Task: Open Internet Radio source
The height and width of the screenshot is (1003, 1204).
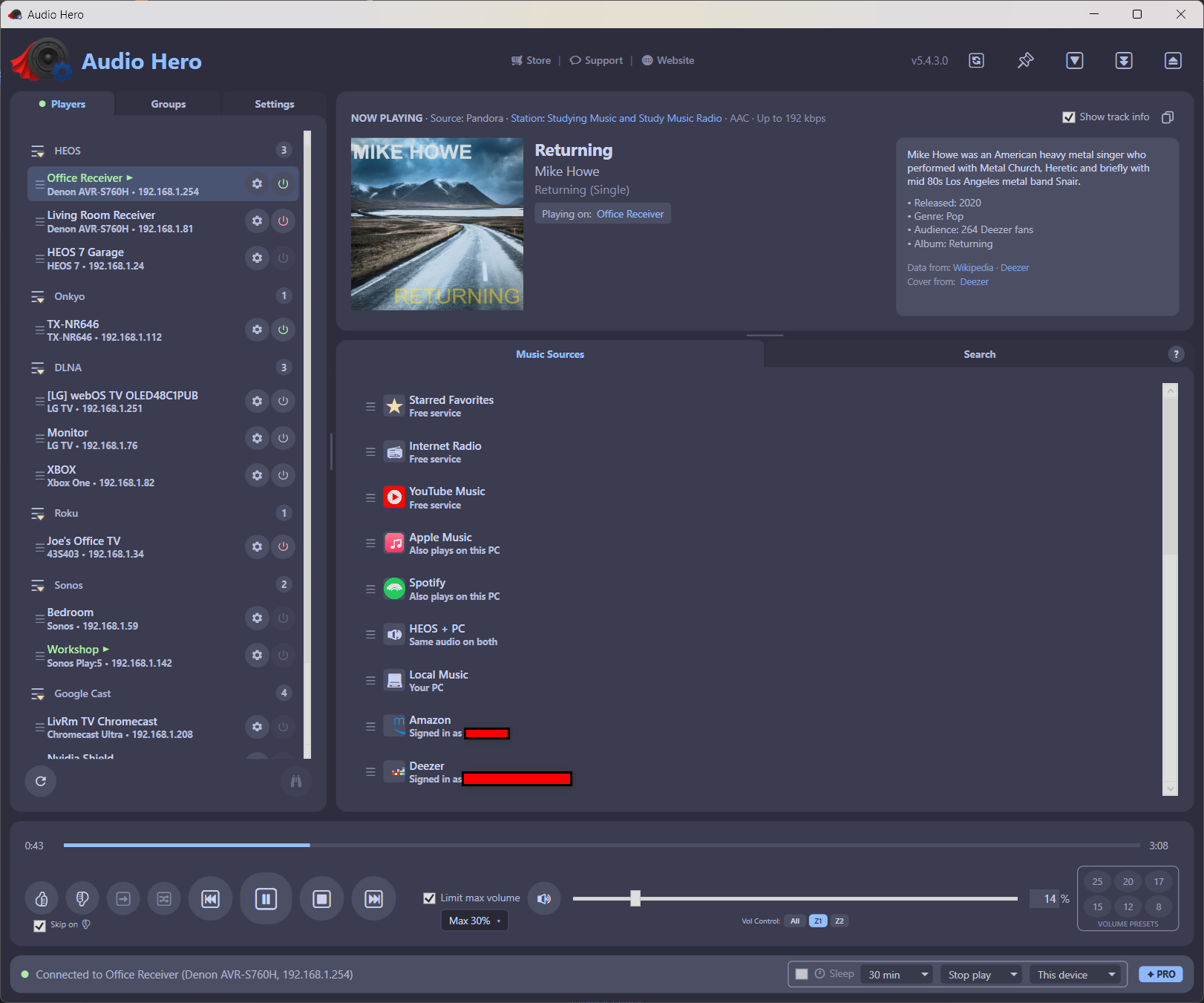Action: tap(445, 452)
